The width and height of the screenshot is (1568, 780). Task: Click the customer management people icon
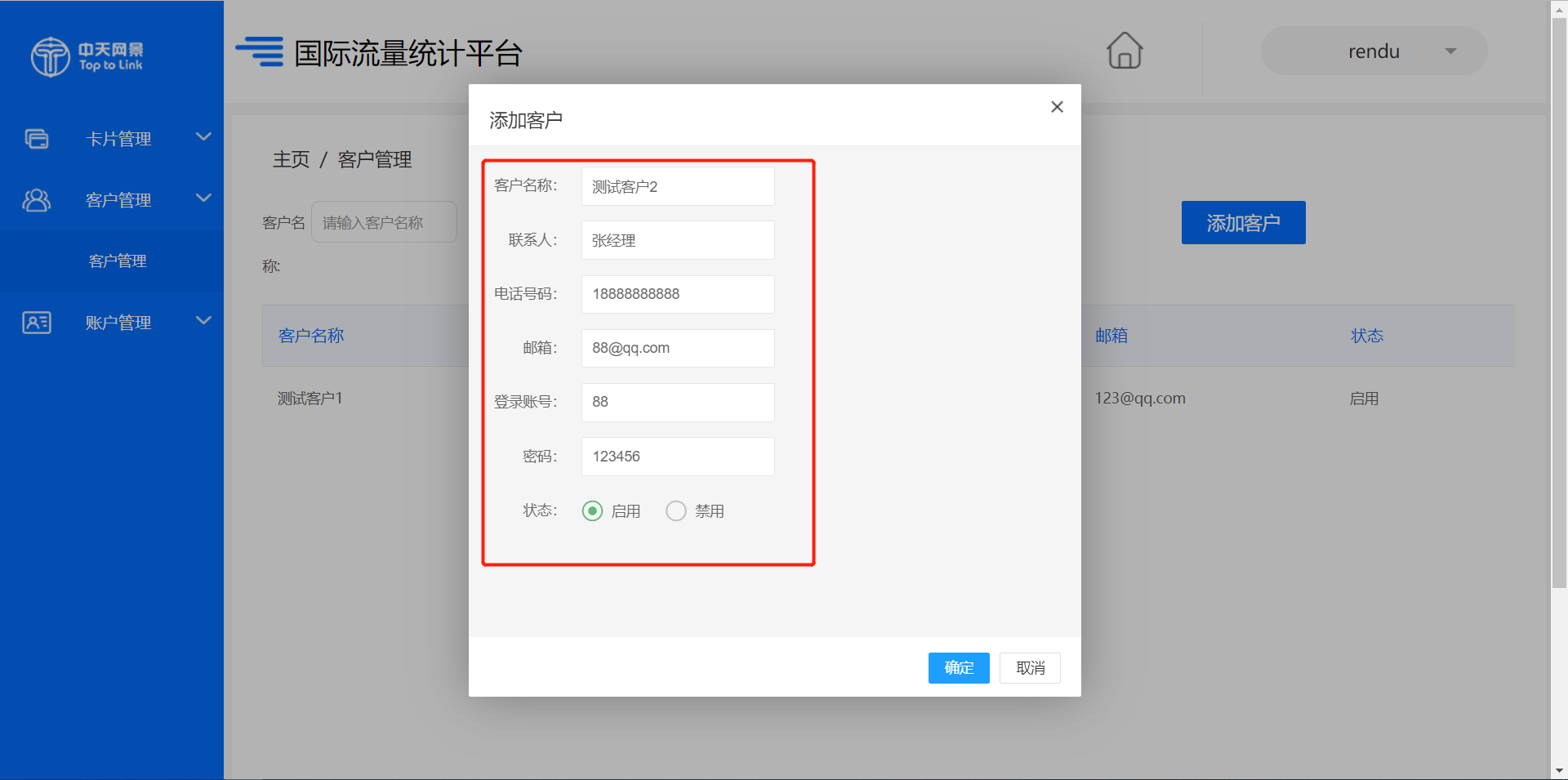(37, 200)
